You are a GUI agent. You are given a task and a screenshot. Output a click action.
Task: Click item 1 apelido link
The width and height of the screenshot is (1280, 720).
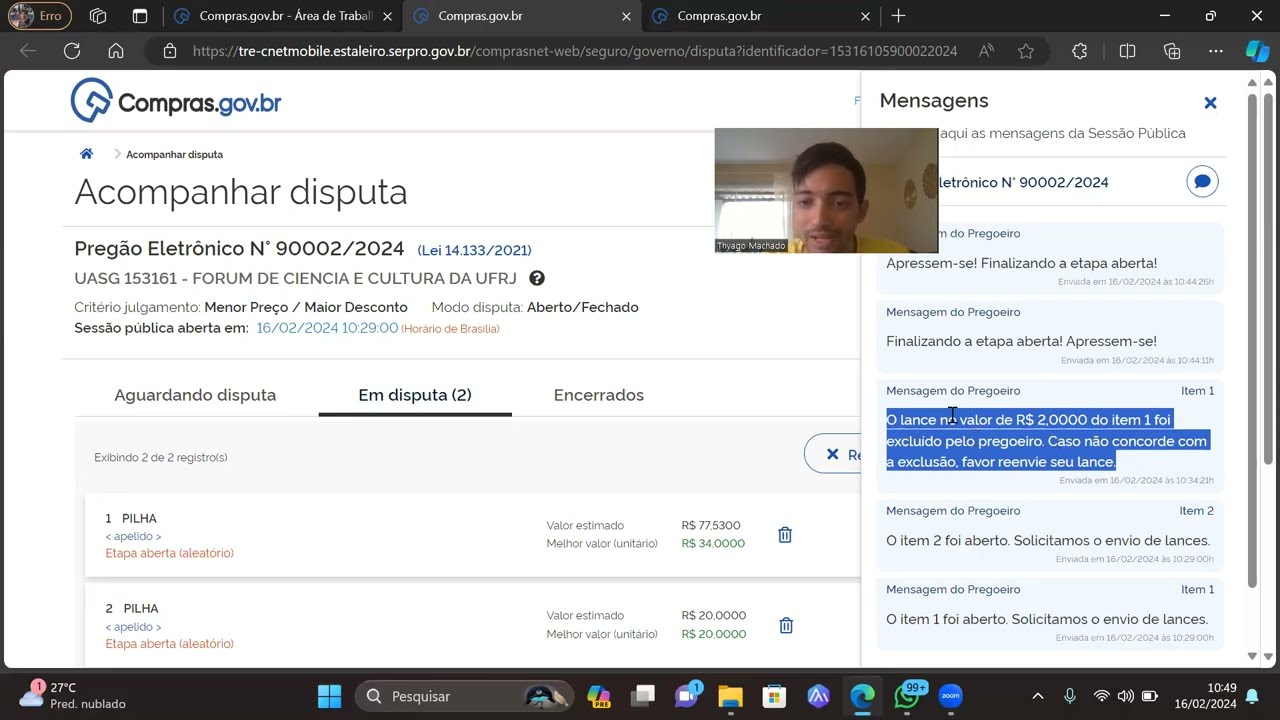tap(133, 536)
